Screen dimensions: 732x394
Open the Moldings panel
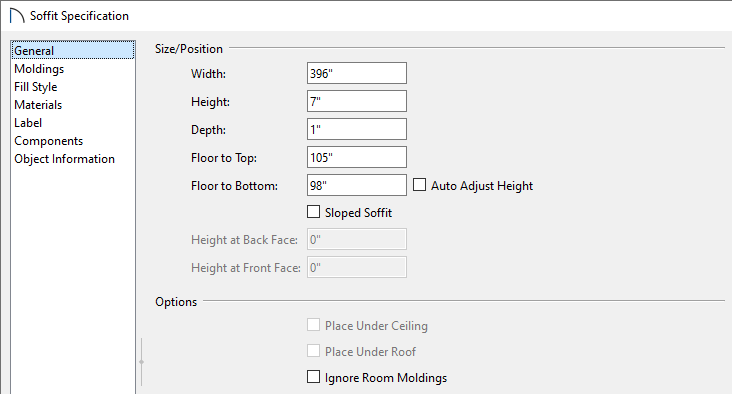point(39,69)
